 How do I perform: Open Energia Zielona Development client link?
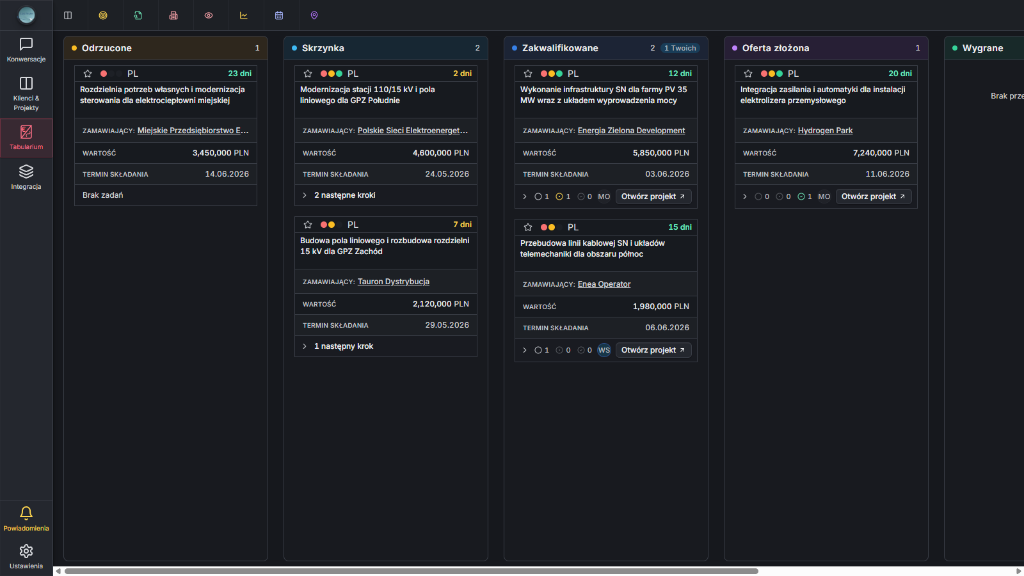(631, 131)
